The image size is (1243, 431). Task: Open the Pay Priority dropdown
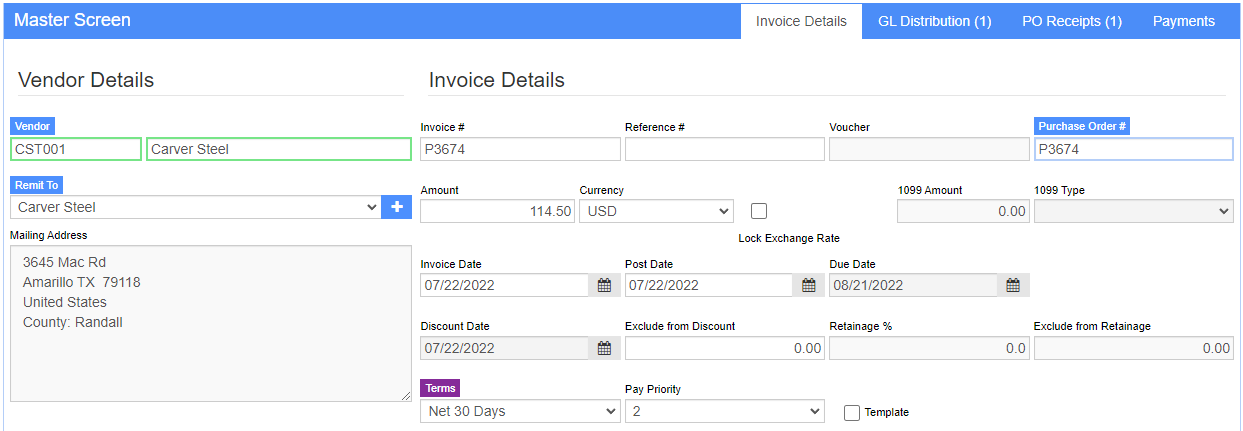[x=725, y=411]
